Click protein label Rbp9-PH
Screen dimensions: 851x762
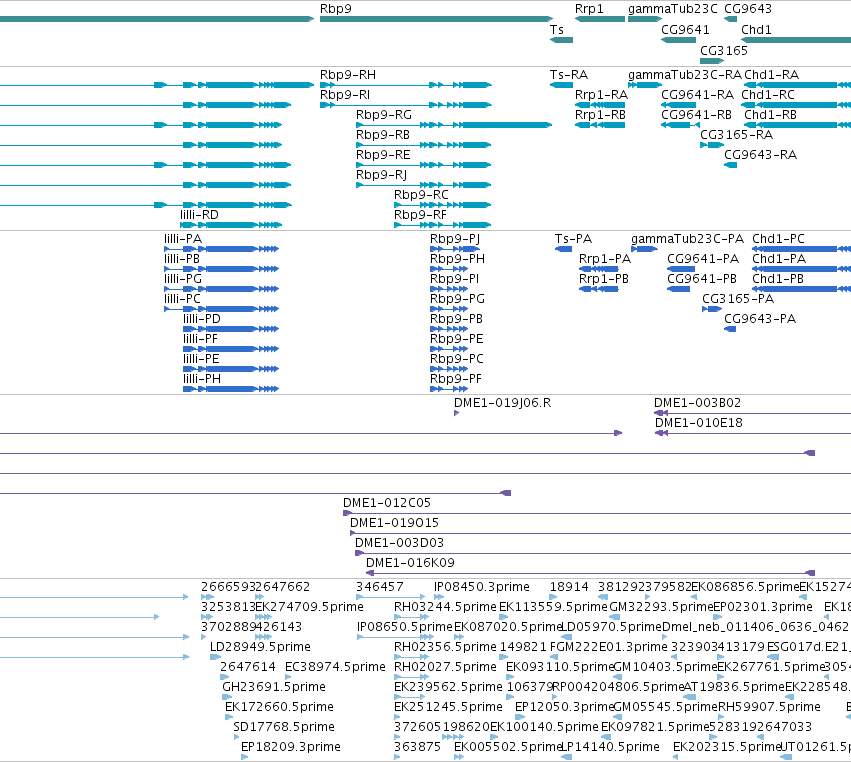pyautogui.click(x=457, y=259)
